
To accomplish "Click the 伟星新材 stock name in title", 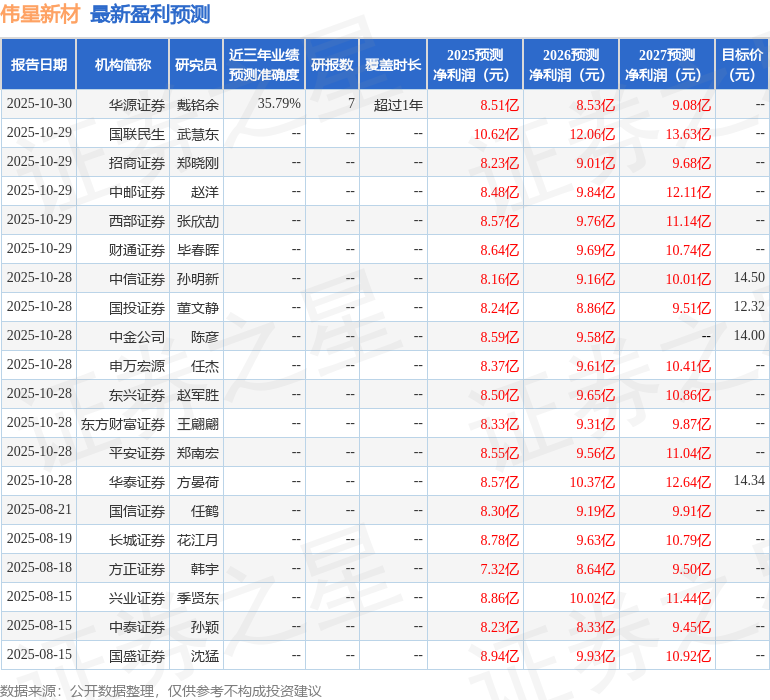I will coord(41,14).
